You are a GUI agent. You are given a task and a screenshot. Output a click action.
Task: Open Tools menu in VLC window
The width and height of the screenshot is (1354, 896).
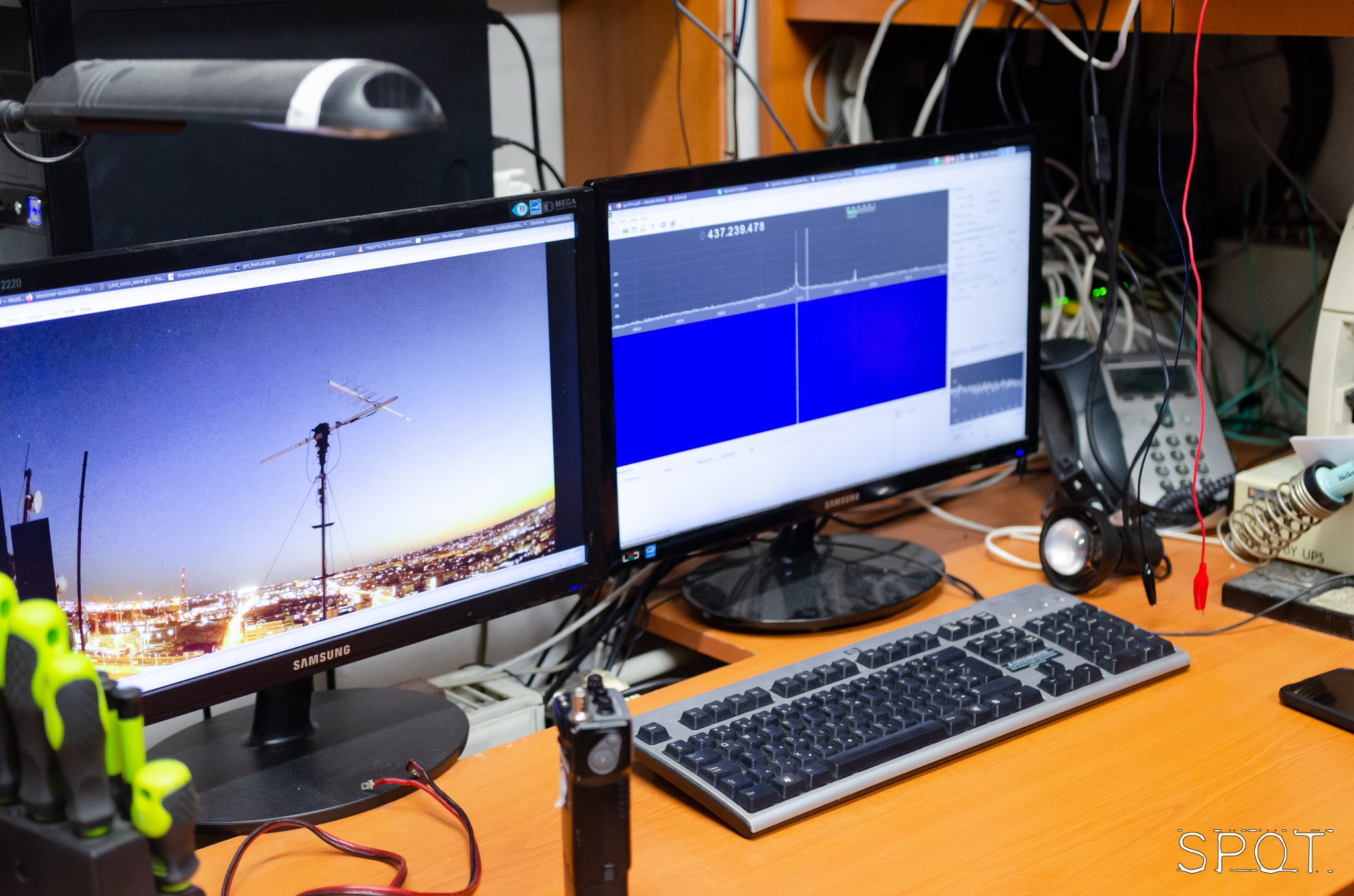point(53,314)
